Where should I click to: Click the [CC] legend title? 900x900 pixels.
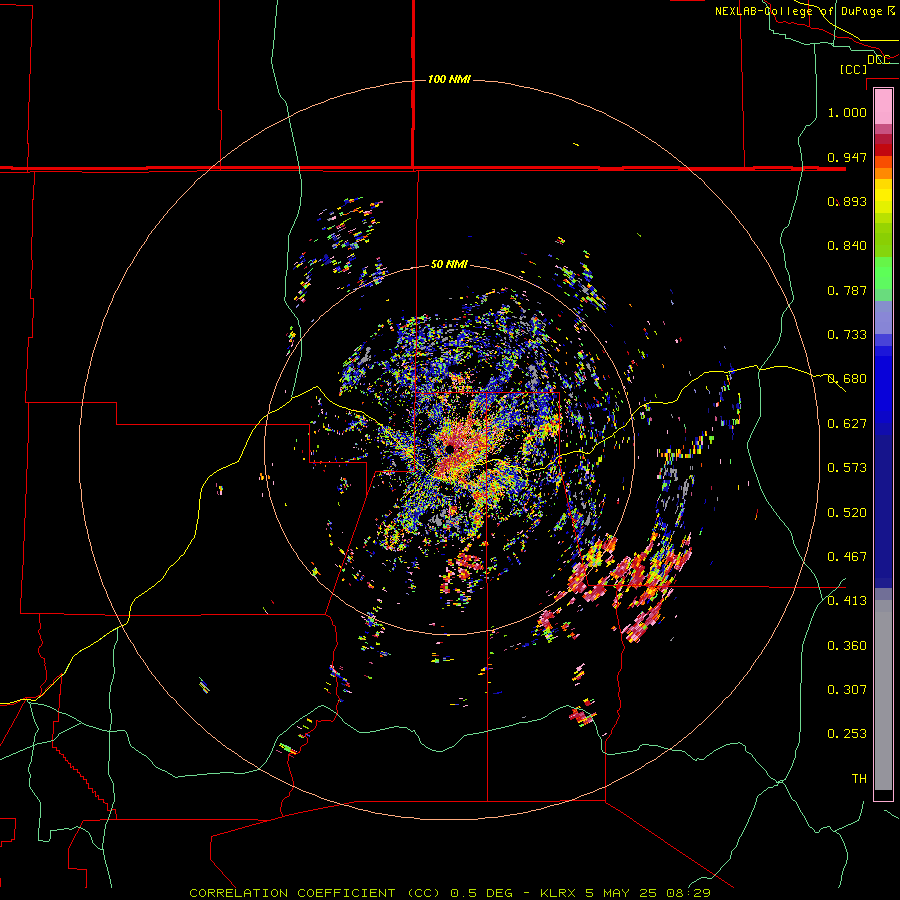pos(854,69)
